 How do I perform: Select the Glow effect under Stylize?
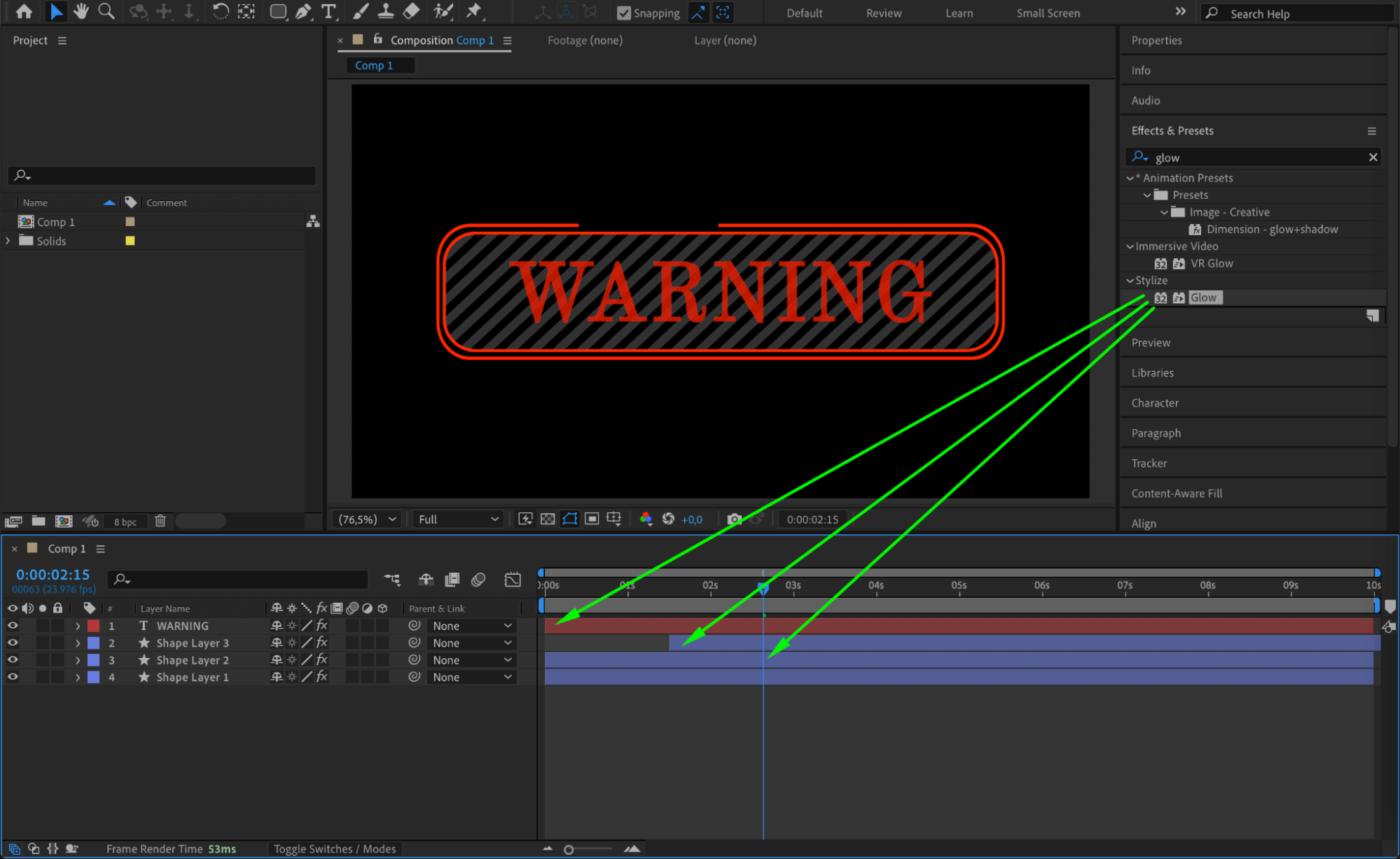click(x=1203, y=298)
